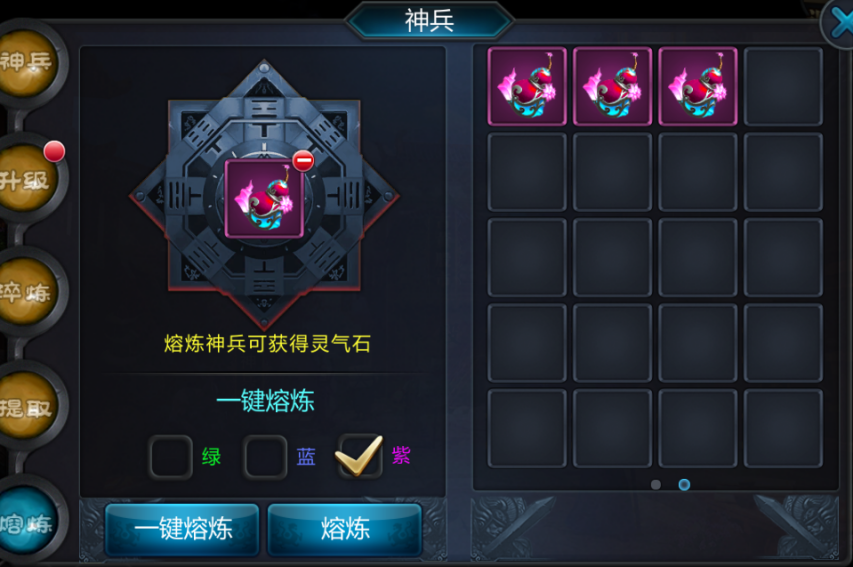Select the third purple gourd weapon in inventory
Viewport: 853px width, 567px height.
[x=697, y=86]
